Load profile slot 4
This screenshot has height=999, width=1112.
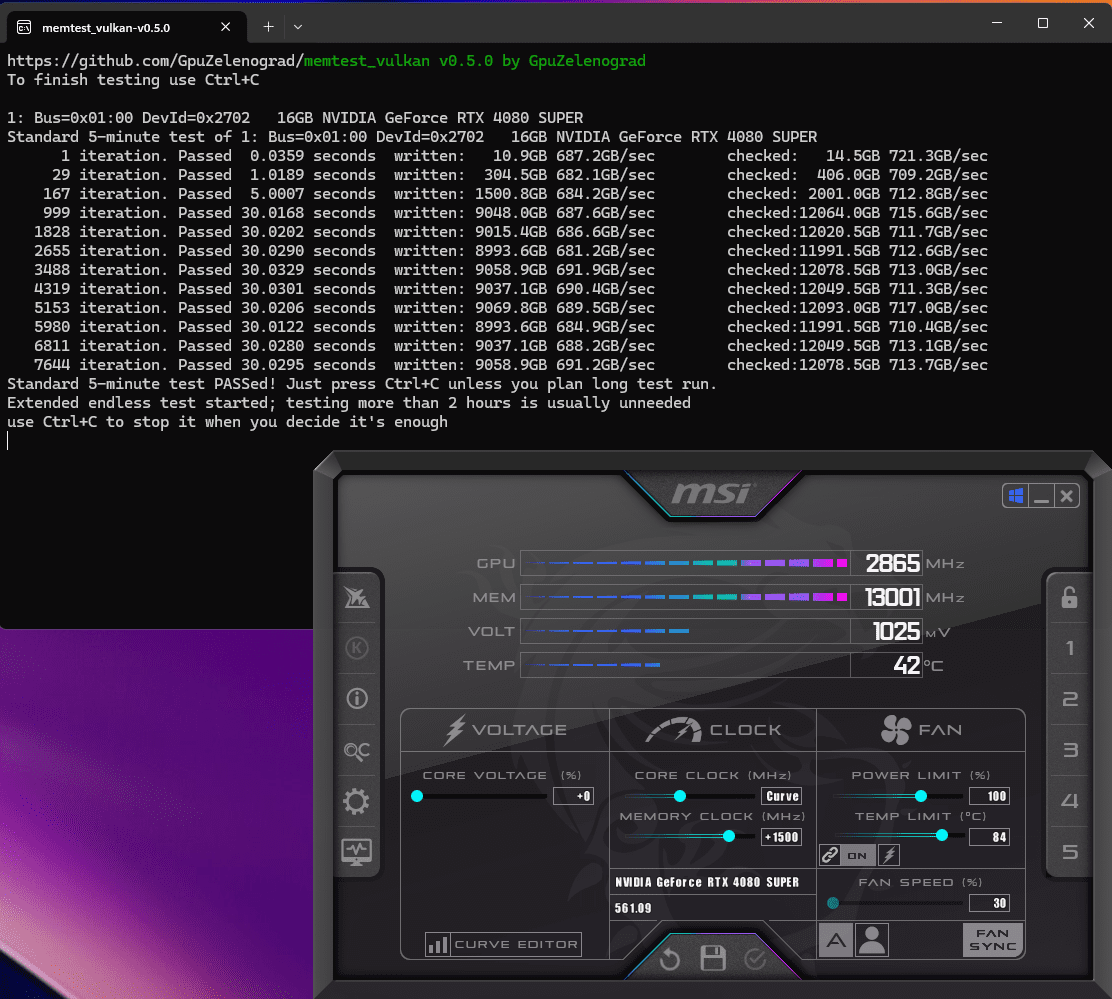pyautogui.click(x=1069, y=801)
